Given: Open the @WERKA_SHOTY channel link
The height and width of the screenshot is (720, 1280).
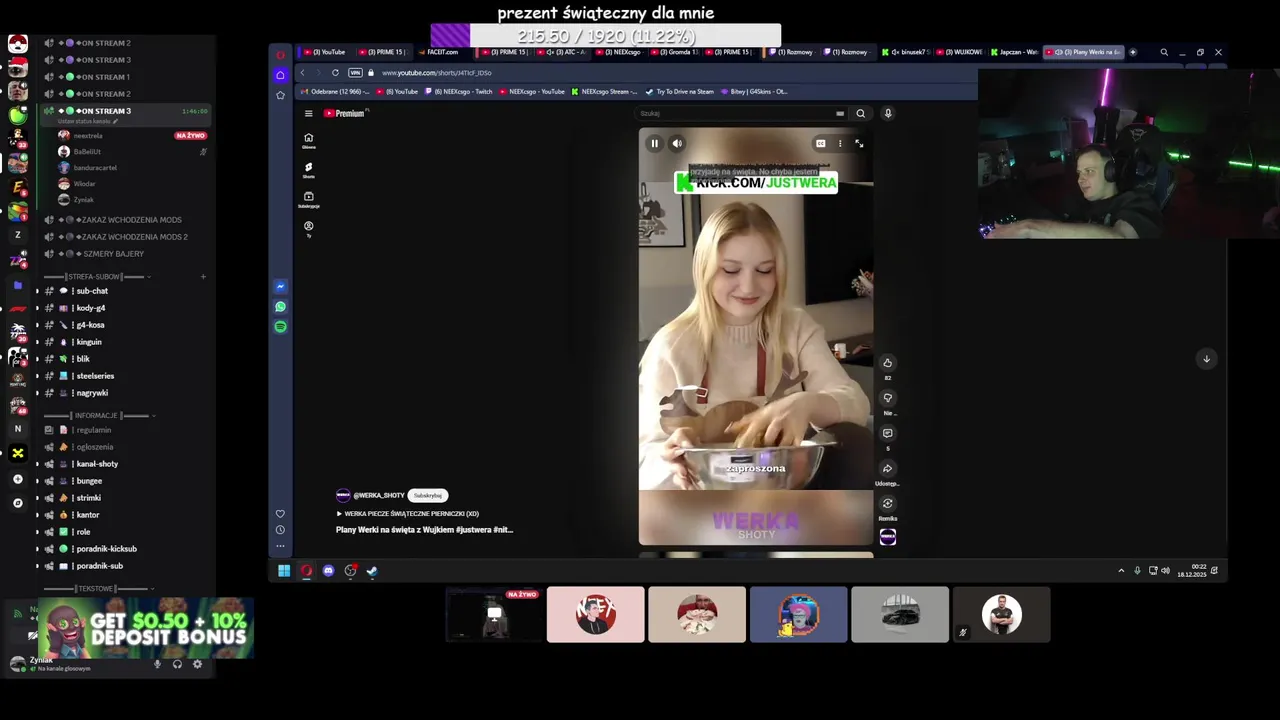Looking at the screenshot, I should 378,495.
